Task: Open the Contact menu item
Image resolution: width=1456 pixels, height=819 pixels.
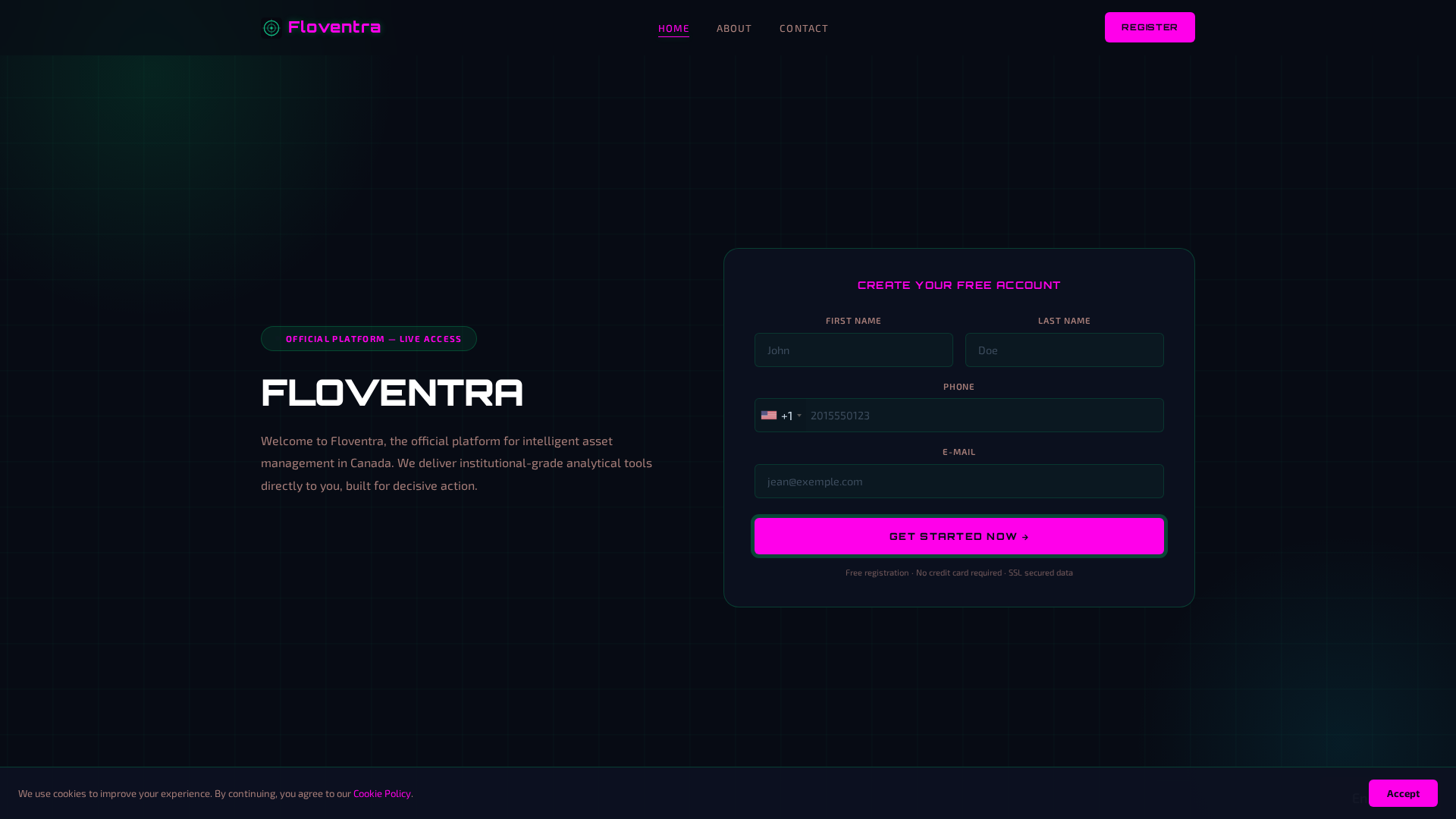Action: pyautogui.click(x=804, y=28)
